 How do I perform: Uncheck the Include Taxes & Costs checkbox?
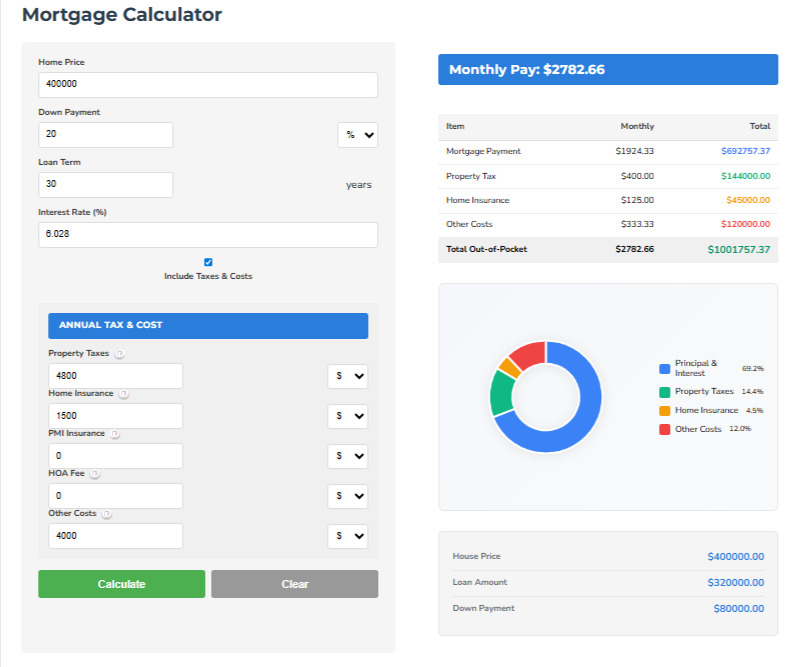pos(208,262)
